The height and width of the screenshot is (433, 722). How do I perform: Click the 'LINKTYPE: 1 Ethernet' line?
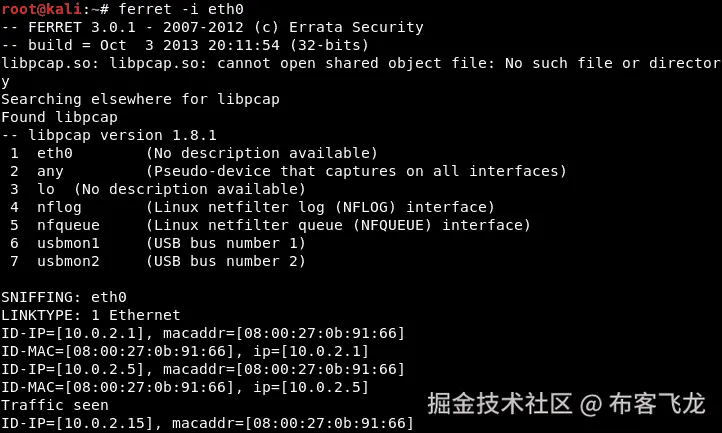[91, 315]
